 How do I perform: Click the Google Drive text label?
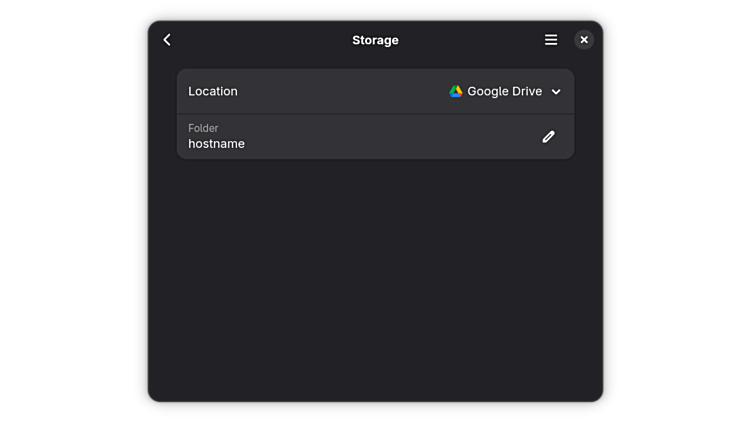tap(504, 91)
